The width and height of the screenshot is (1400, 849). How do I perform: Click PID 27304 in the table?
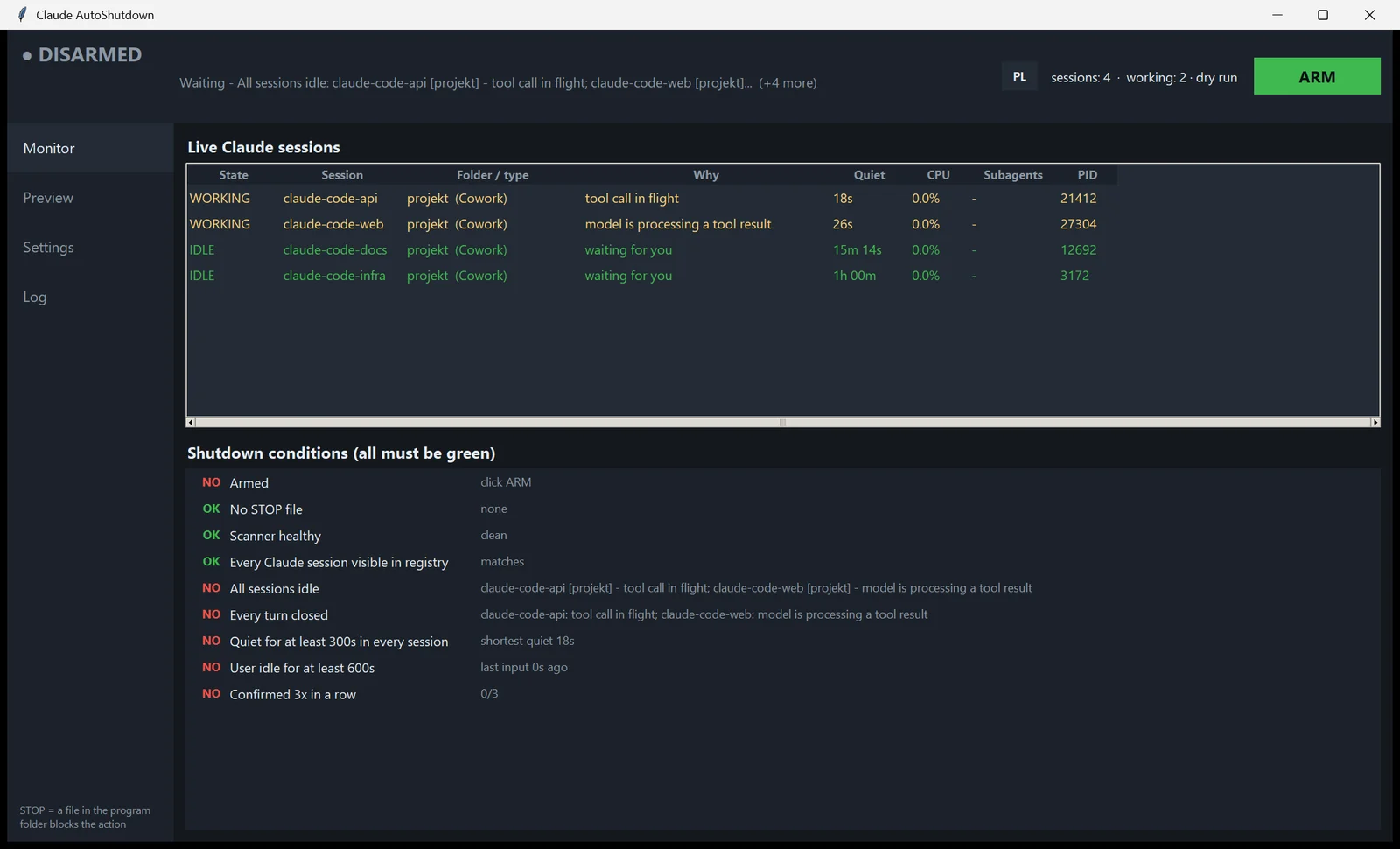tap(1078, 224)
